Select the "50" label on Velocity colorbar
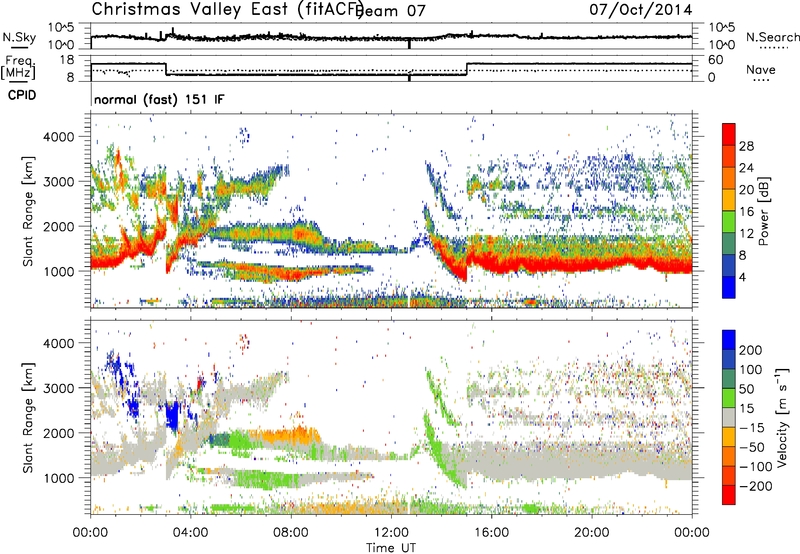This screenshot has height=554, width=800. click(x=746, y=389)
